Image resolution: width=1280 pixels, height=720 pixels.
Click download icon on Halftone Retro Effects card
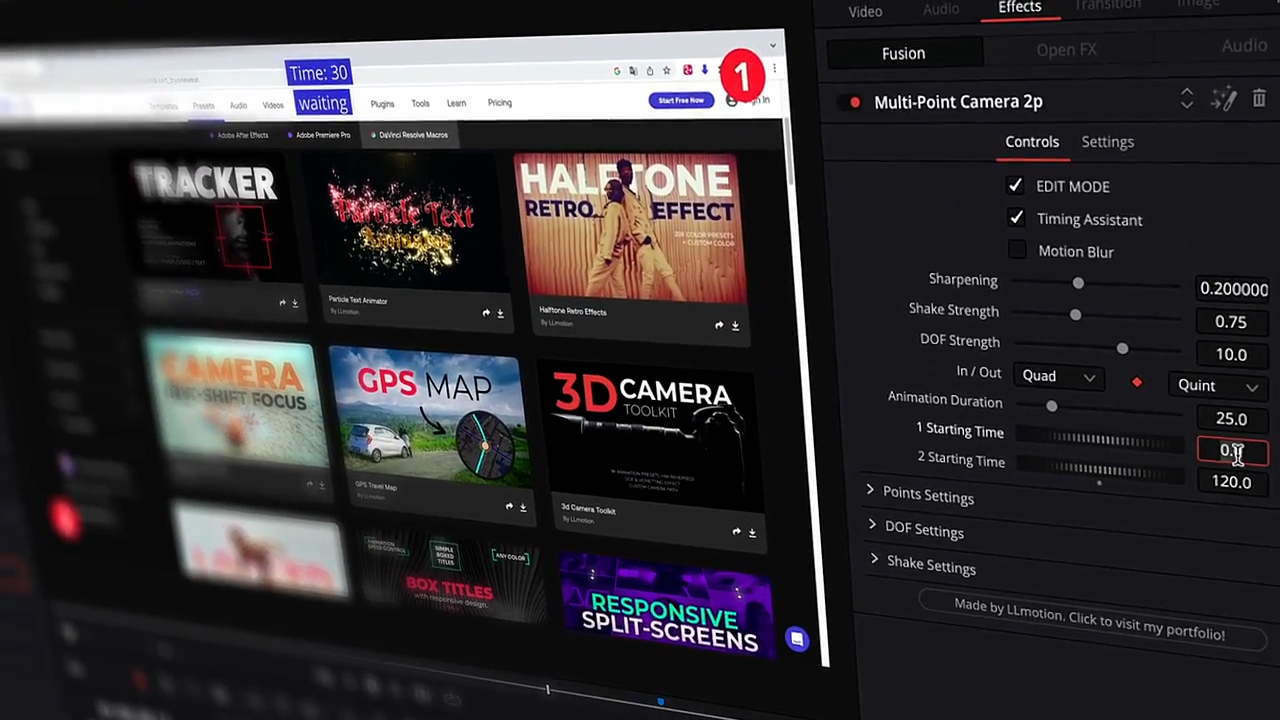[x=735, y=326]
